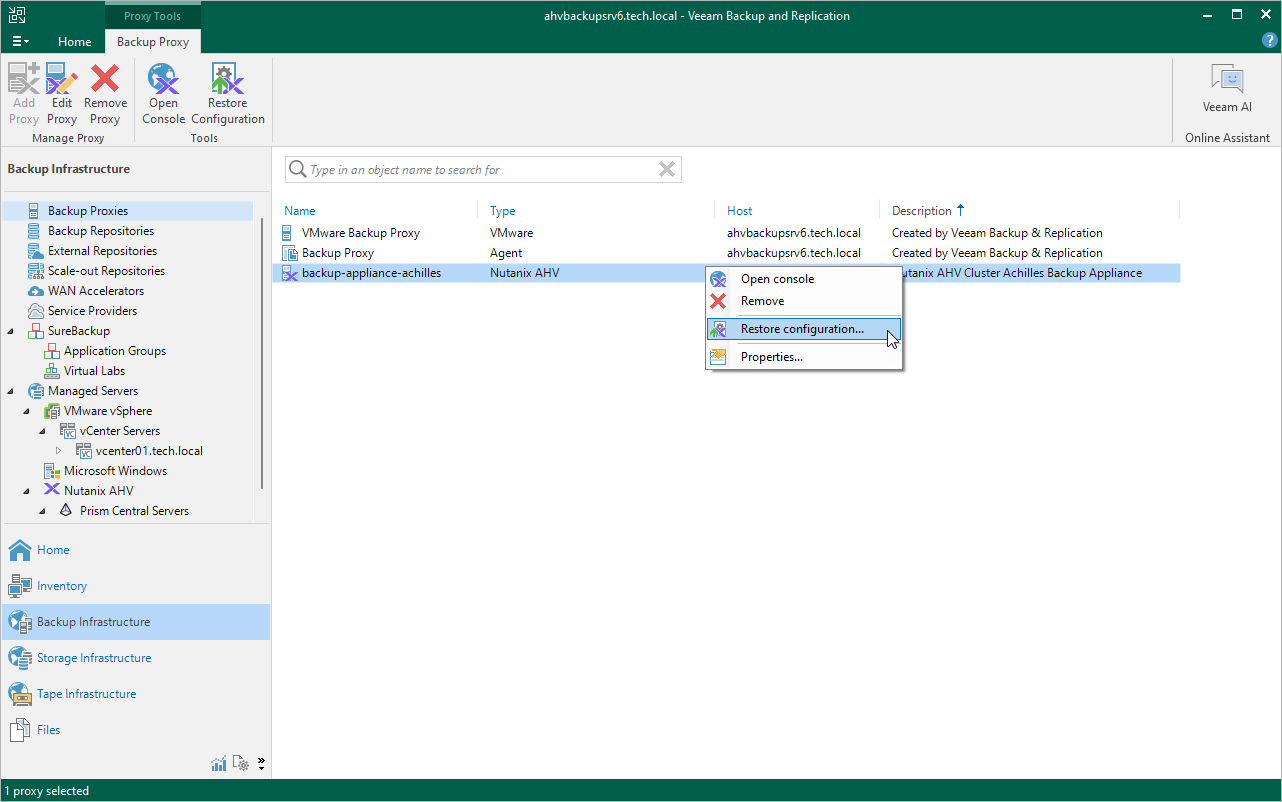1282x802 pixels.
Task: Collapse the Managed Servers tree node
Action: click(11, 391)
